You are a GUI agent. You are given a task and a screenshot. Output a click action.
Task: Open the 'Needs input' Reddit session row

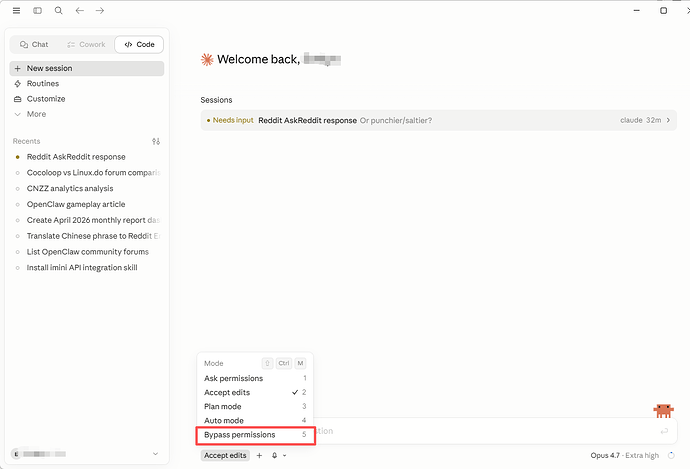(x=438, y=120)
